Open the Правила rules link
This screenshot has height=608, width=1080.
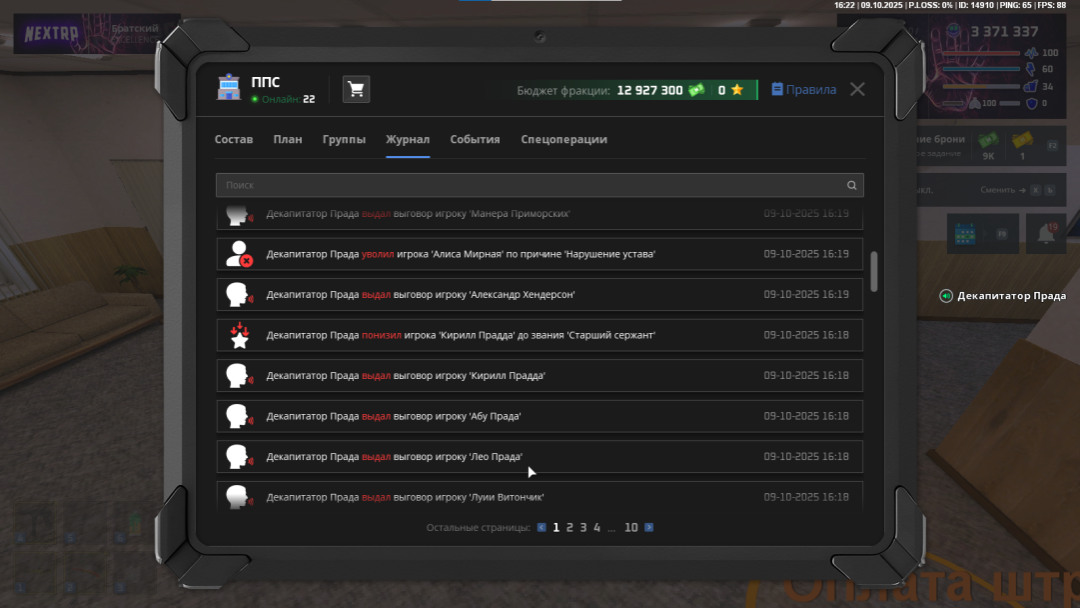tap(804, 90)
